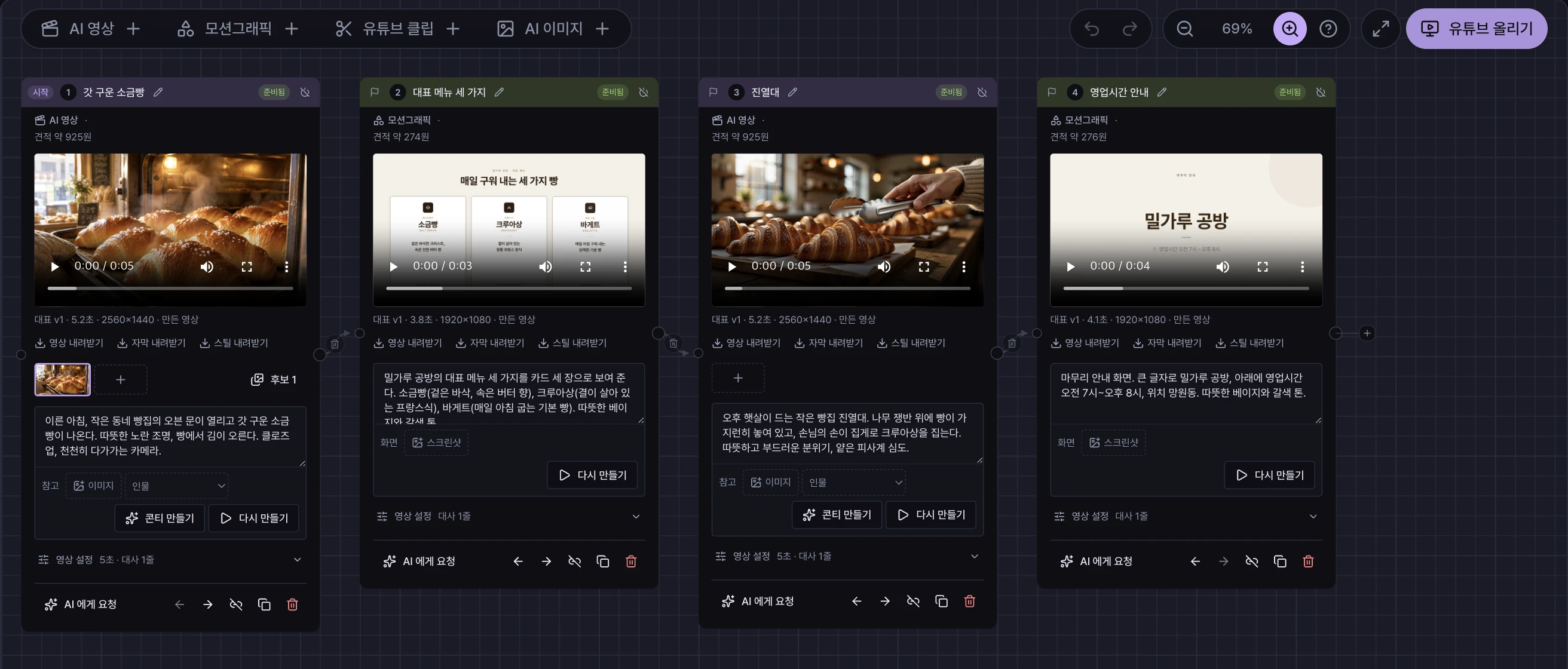Click the undo arrow in the top toolbar
The image size is (1568, 669).
pos(1092,29)
